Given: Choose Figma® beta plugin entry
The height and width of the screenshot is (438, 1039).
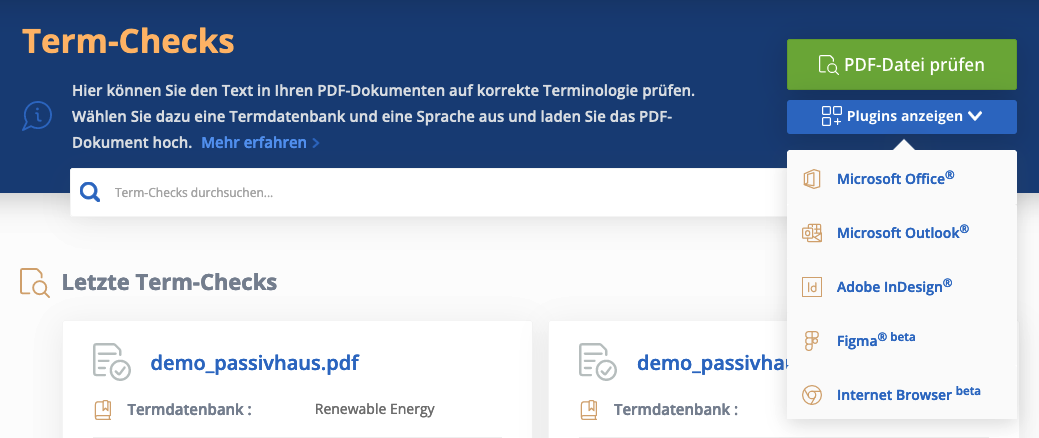Looking at the screenshot, I should coord(876,339).
